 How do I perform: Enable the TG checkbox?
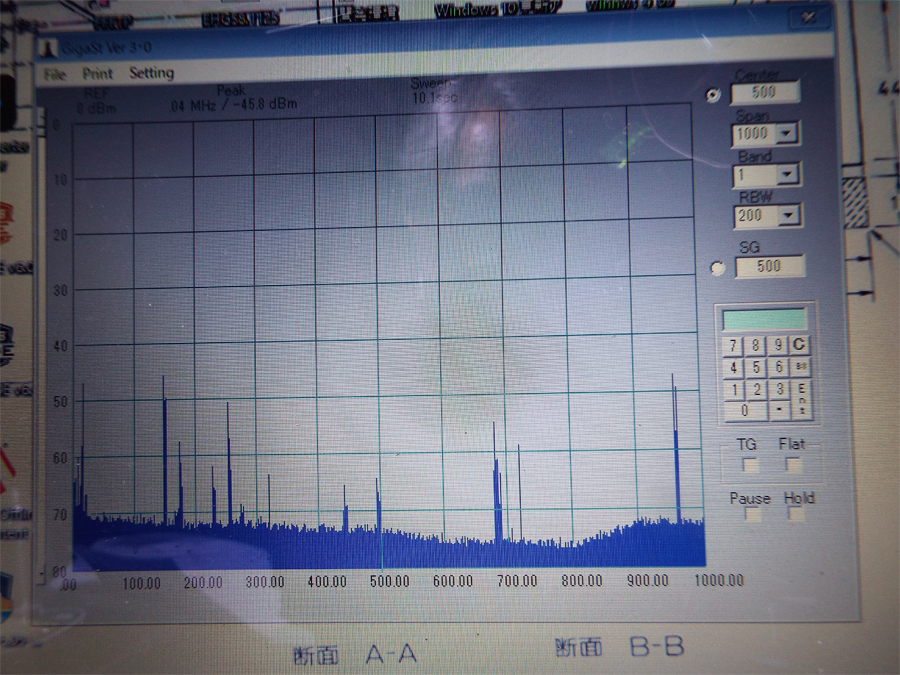[750, 465]
